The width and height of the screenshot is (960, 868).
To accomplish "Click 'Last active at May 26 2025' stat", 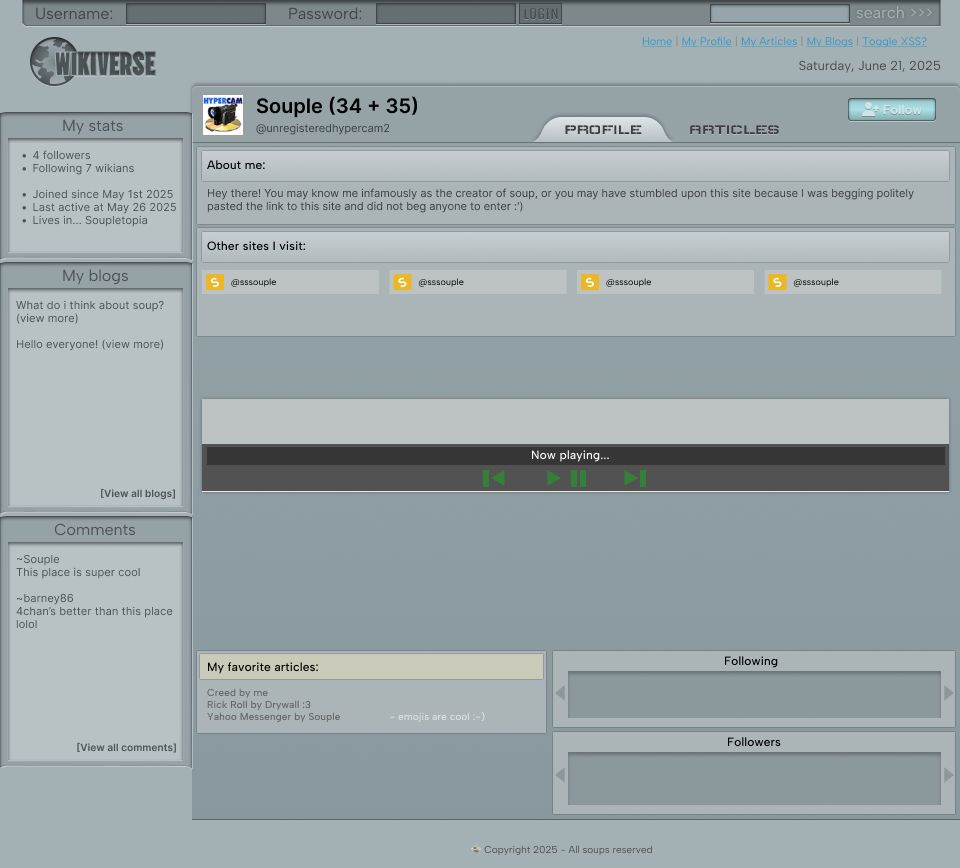I will point(104,207).
